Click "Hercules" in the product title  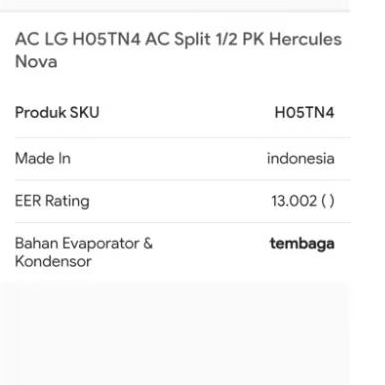[305, 39]
